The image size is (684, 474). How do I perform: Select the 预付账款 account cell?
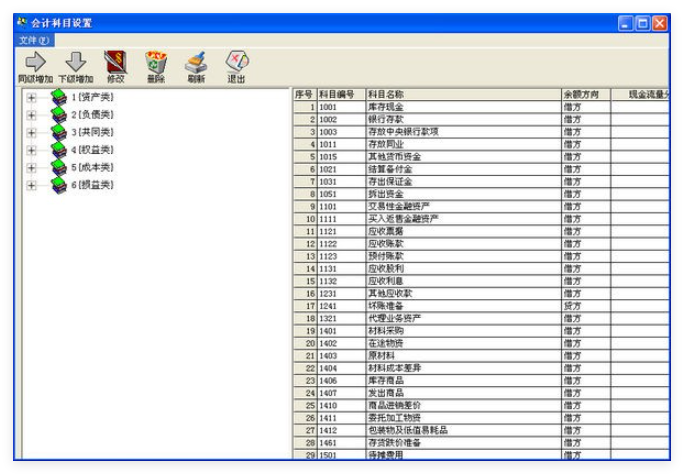coord(463,256)
